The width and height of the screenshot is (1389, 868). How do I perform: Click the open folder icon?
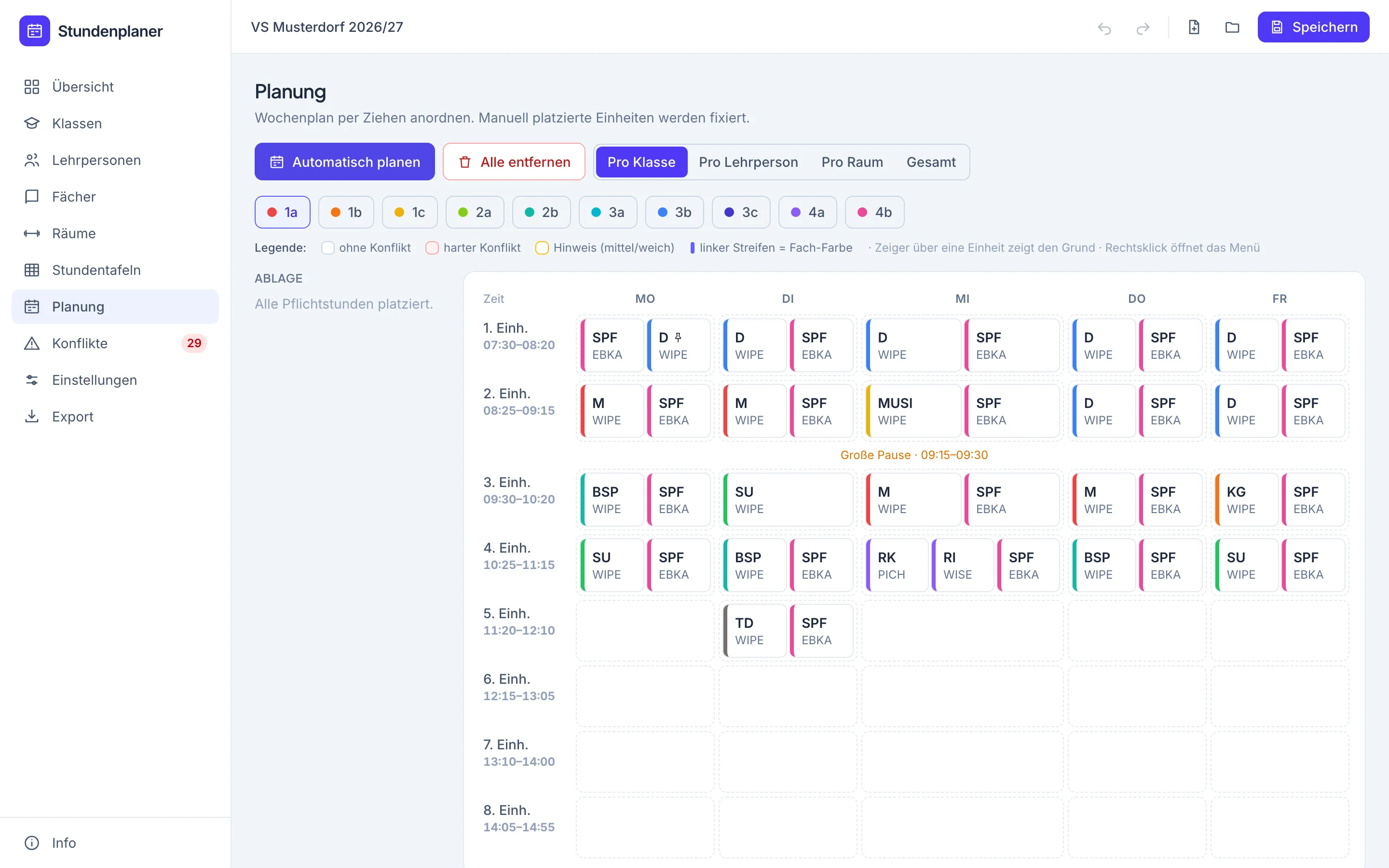[x=1232, y=27]
